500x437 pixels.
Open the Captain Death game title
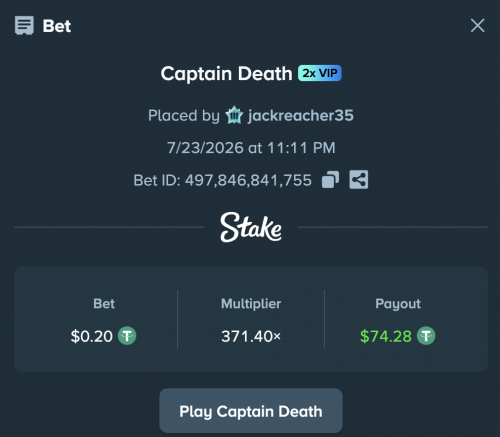click(x=226, y=74)
